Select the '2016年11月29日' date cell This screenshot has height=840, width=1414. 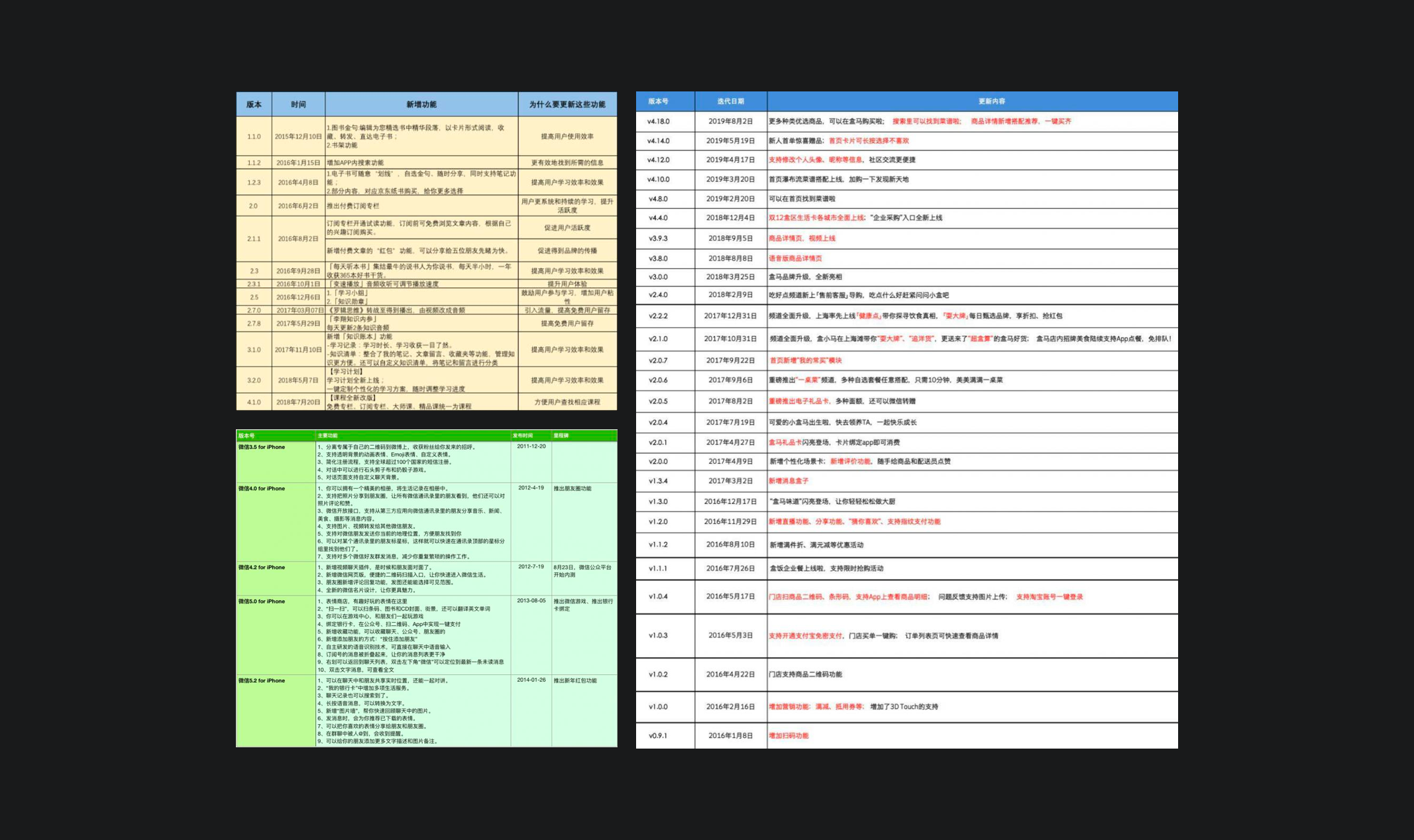pyautogui.click(x=730, y=521)
